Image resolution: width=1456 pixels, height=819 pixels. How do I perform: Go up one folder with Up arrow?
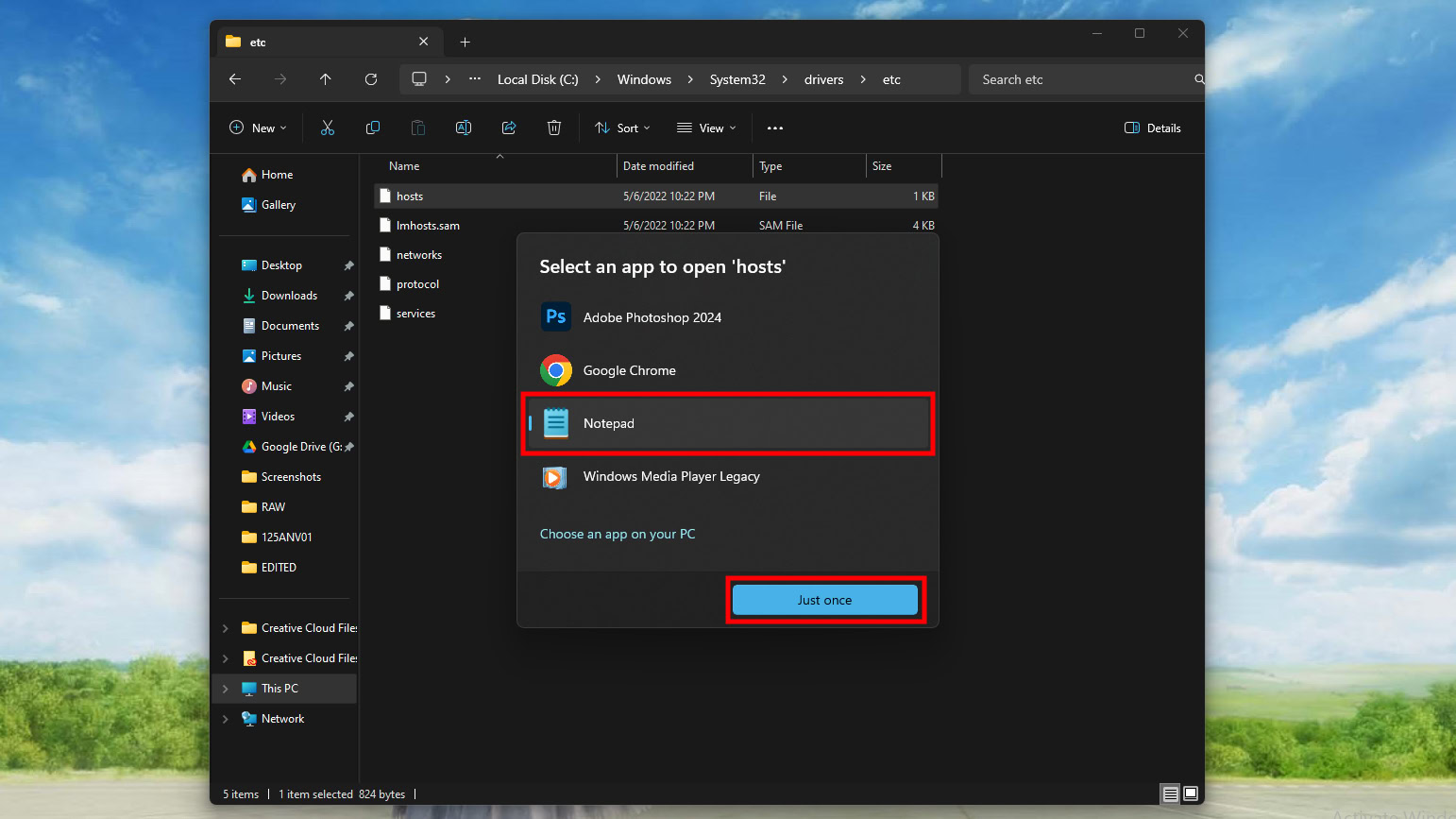click(326, 79)
